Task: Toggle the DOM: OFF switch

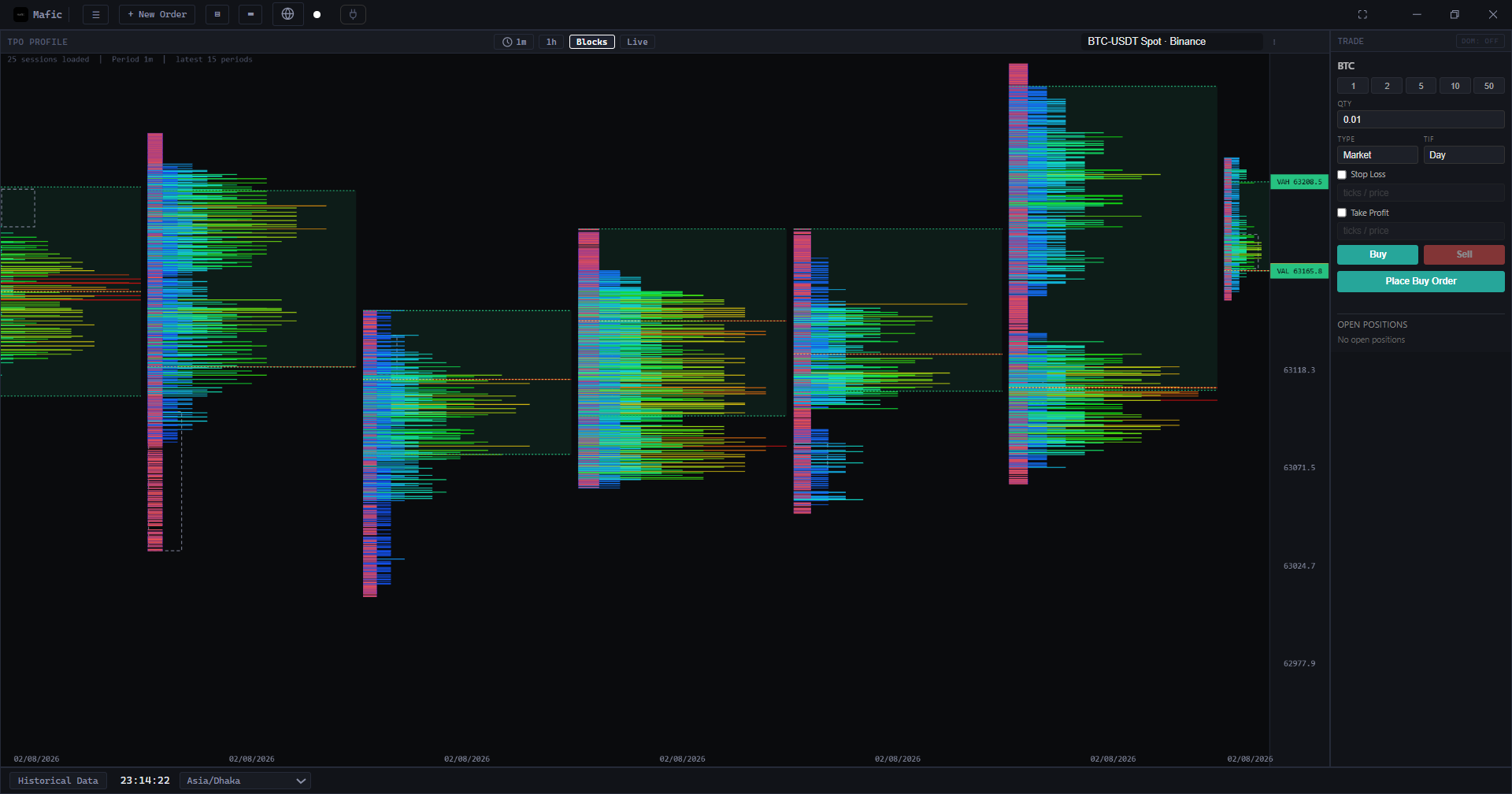Action: point(1480,41)
